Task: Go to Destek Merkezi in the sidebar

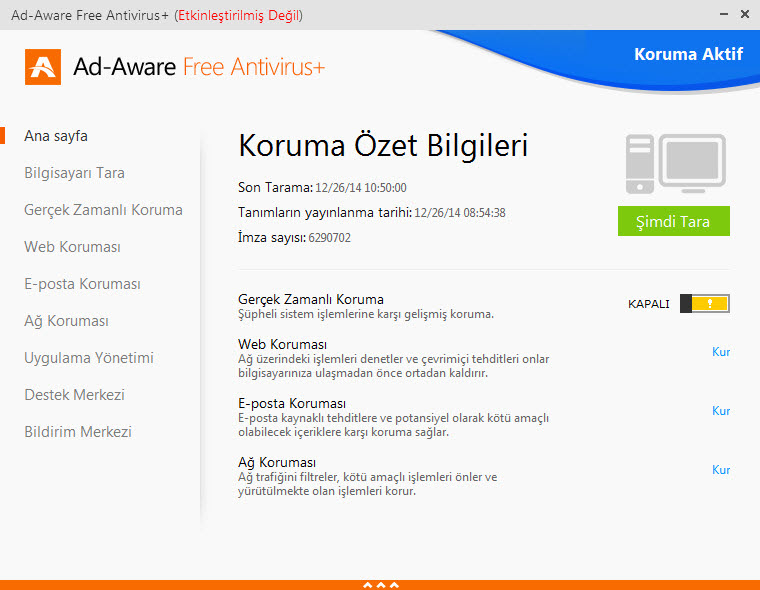Action: (74, 395)
